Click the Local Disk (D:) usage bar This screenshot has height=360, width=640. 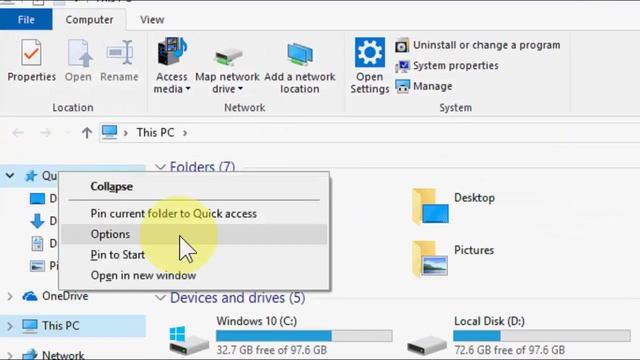point(542,336)
